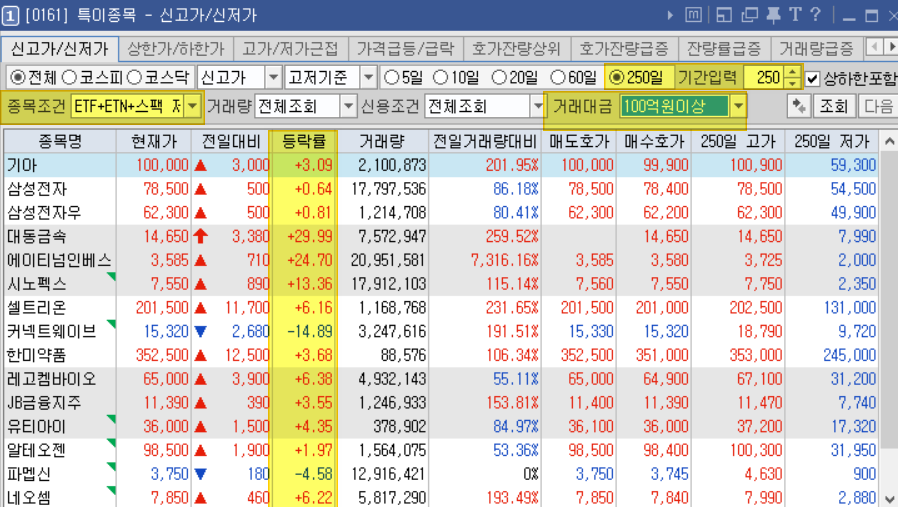Click the up-limit arrow icon in 대동금속 row
Screen dimensions: 898x507
click(x=200, y=237)
